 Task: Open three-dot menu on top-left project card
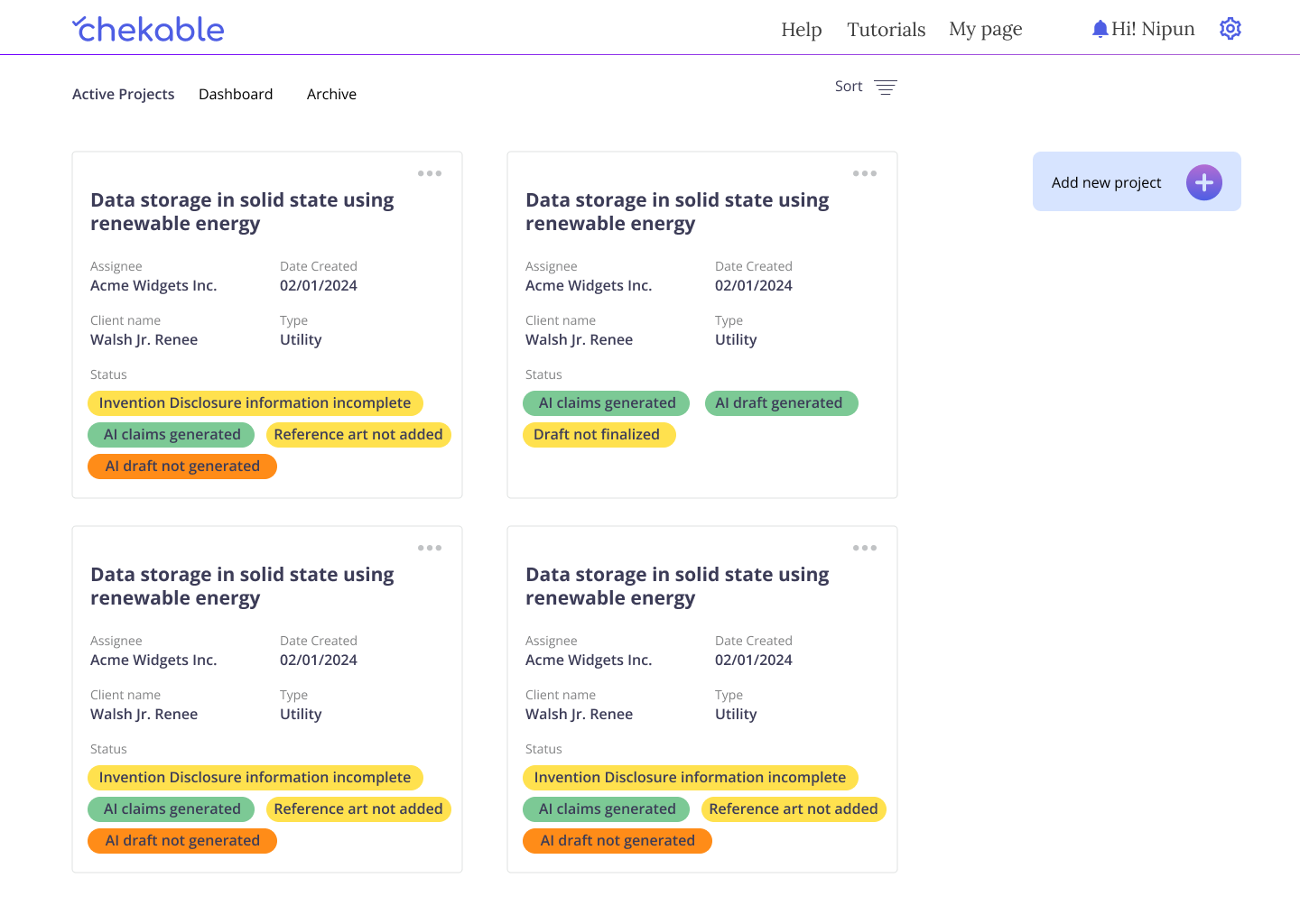click(430, 173)
